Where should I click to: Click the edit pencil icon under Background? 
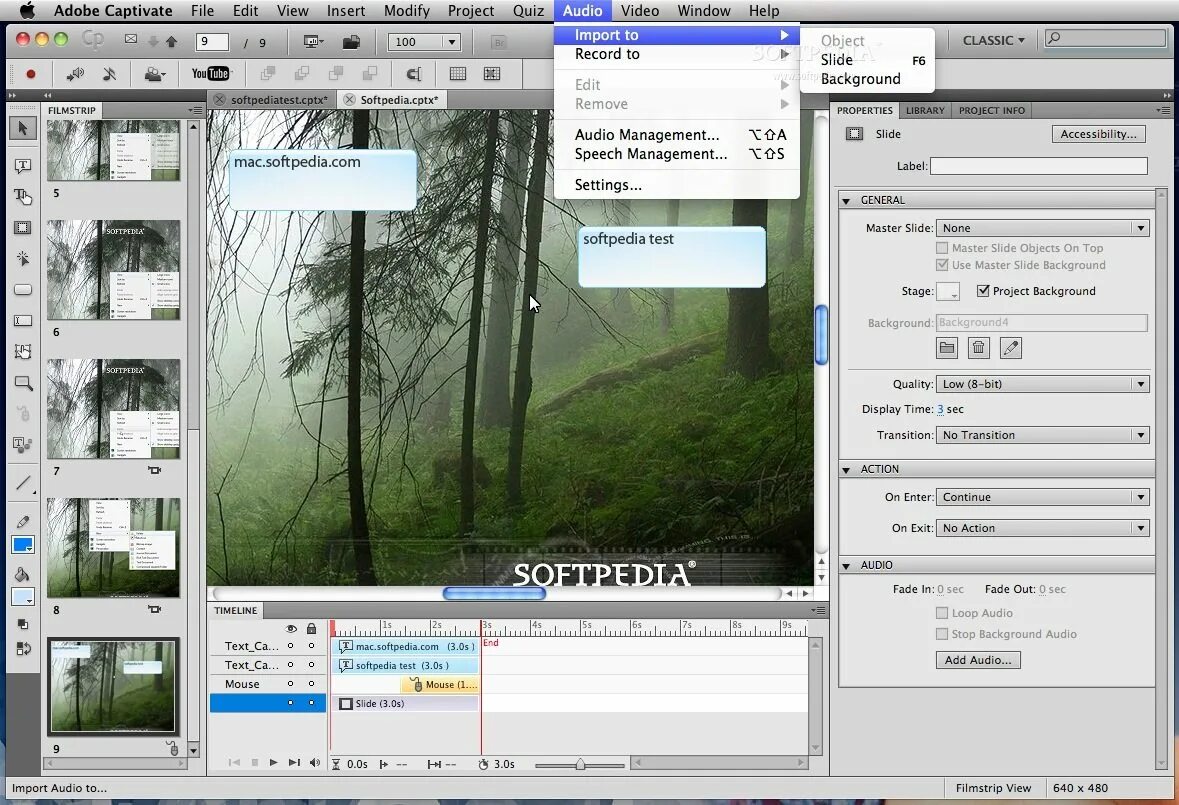[1011, 348]
